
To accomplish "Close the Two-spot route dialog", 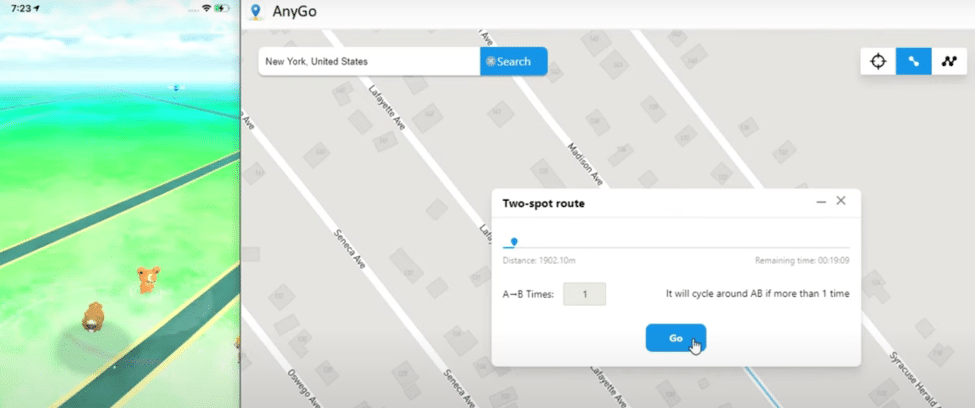I will pyautogui.click(x=841, y=201).
